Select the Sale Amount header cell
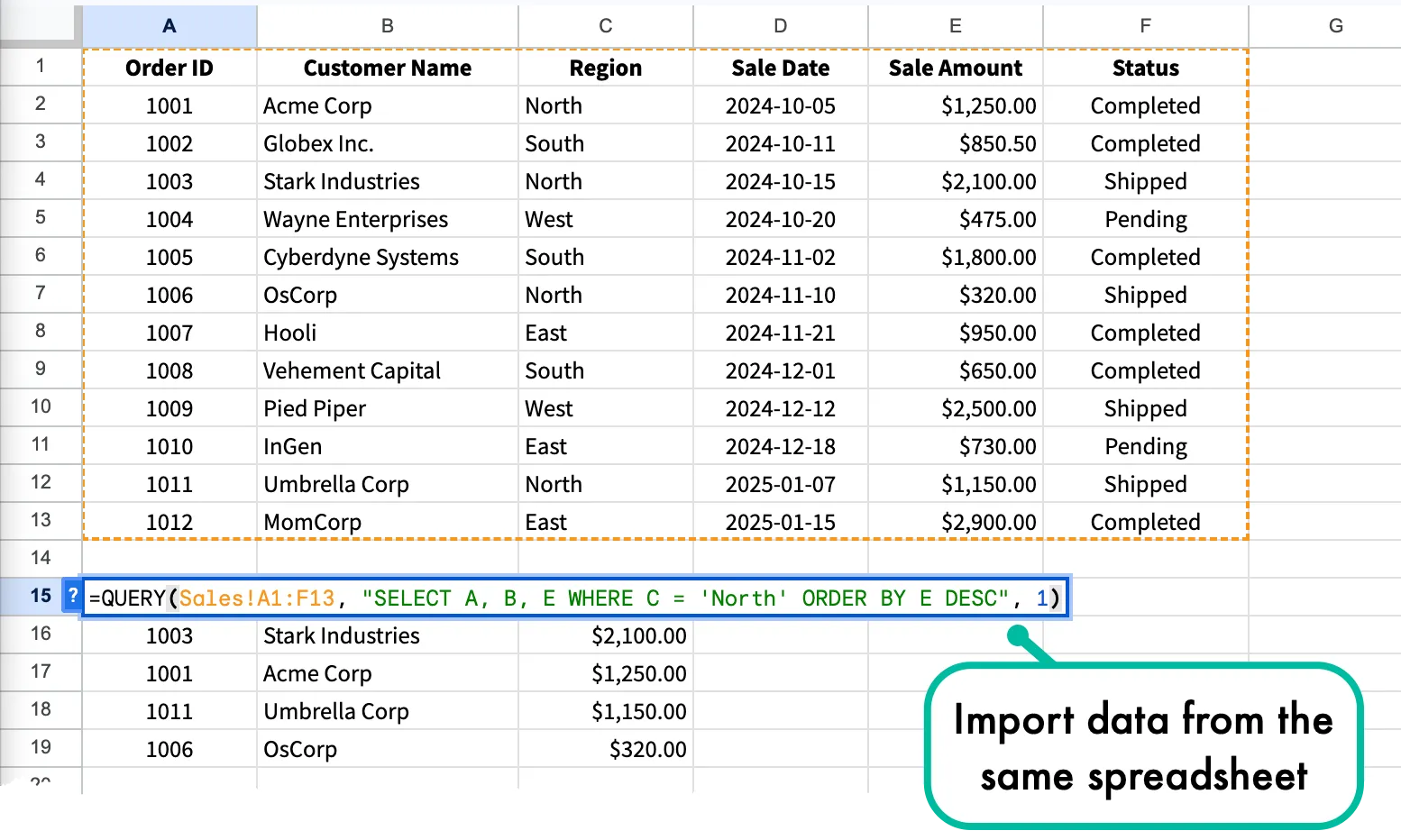 [x=955, y=67]
